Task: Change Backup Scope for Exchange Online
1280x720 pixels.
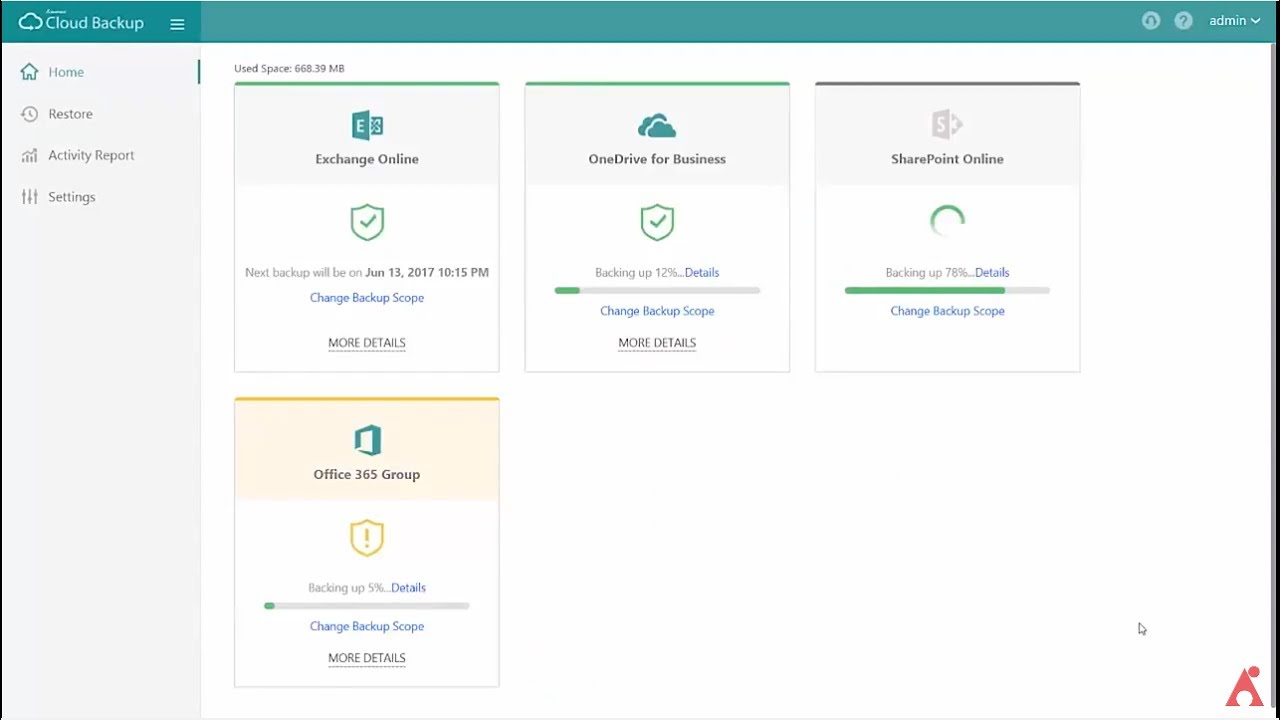Action: [x=367, y=298]
